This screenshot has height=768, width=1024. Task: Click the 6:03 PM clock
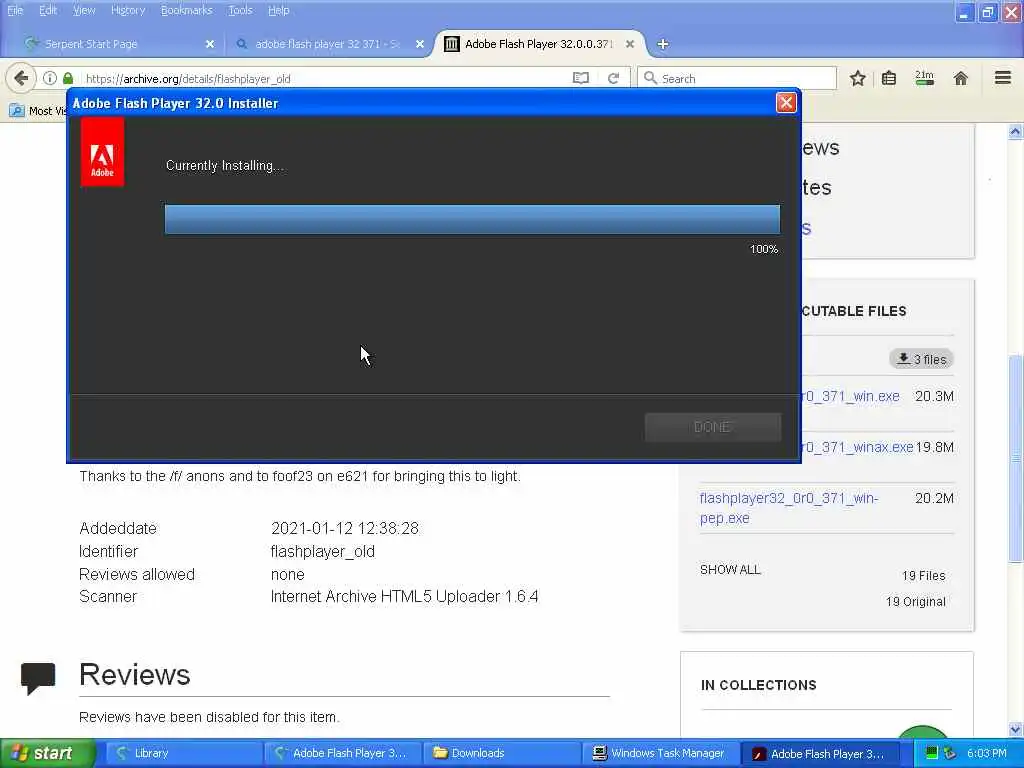(987, 754)
